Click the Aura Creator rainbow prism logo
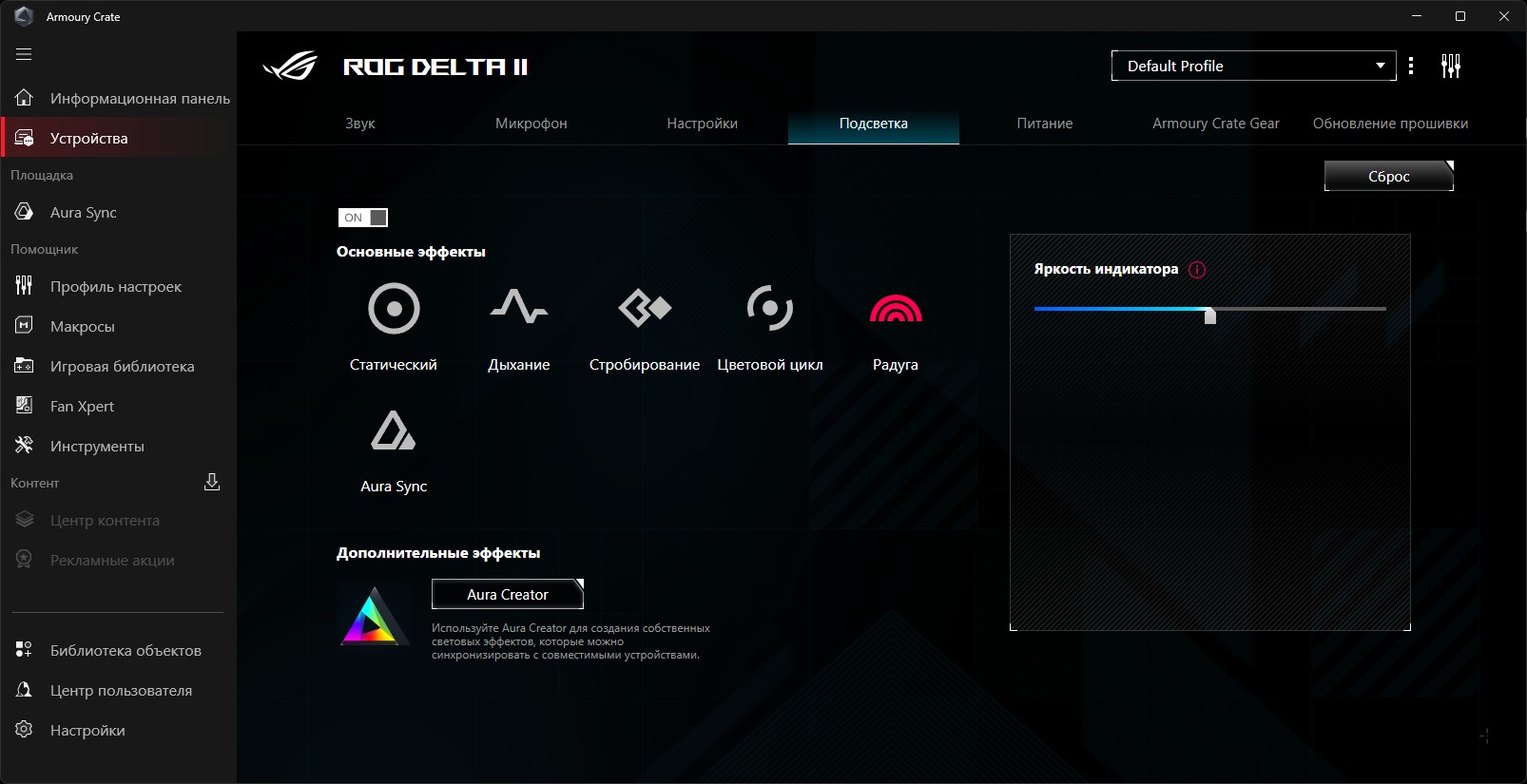Viewport: 1527px width, 784px height. click(x=374, y=617)
